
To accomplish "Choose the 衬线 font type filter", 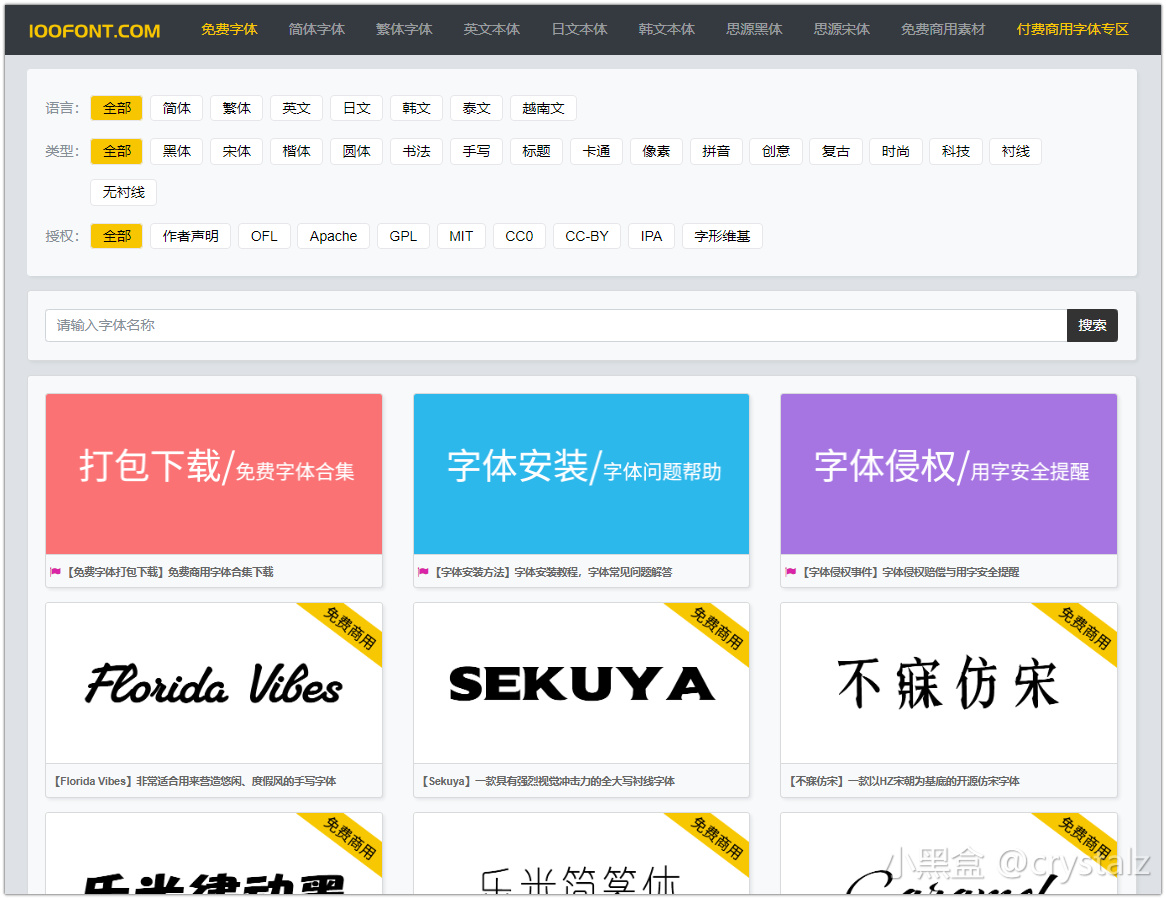I will pos(1016,151).
